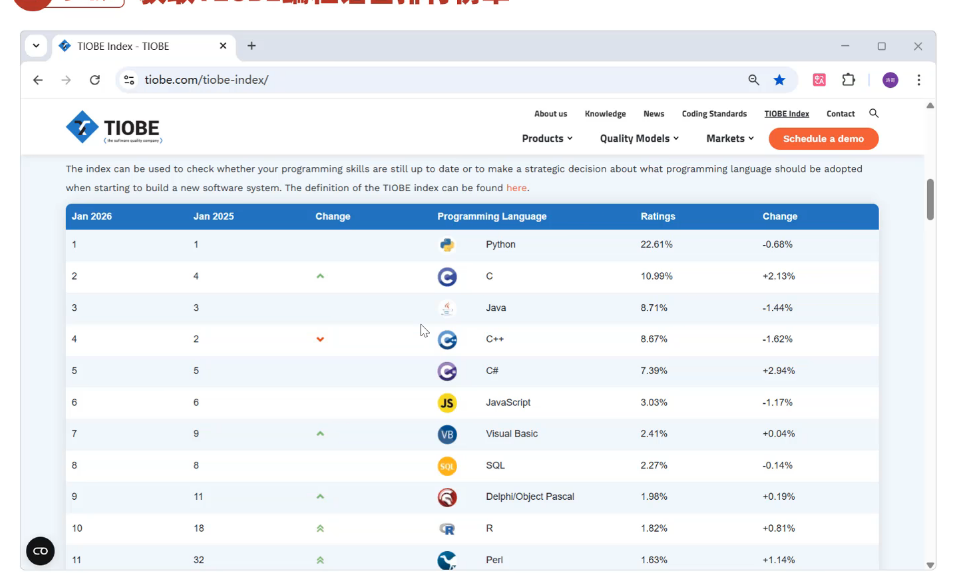The image size is (962, 584).
Task: Expand the Markets menu
Action: 730,139
